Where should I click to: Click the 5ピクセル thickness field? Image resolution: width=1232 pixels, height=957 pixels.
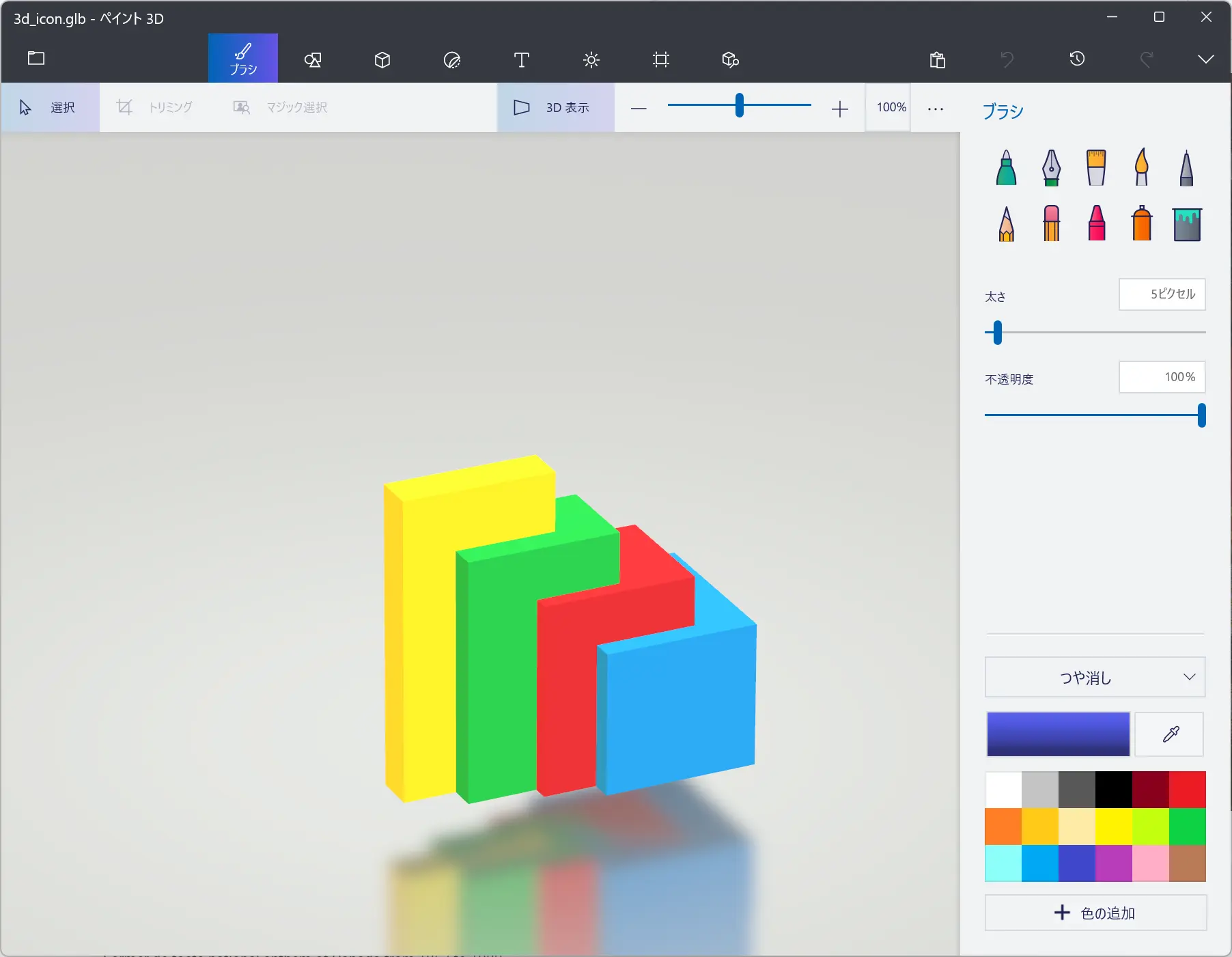pyautogui.click(x=1162, y=294)
